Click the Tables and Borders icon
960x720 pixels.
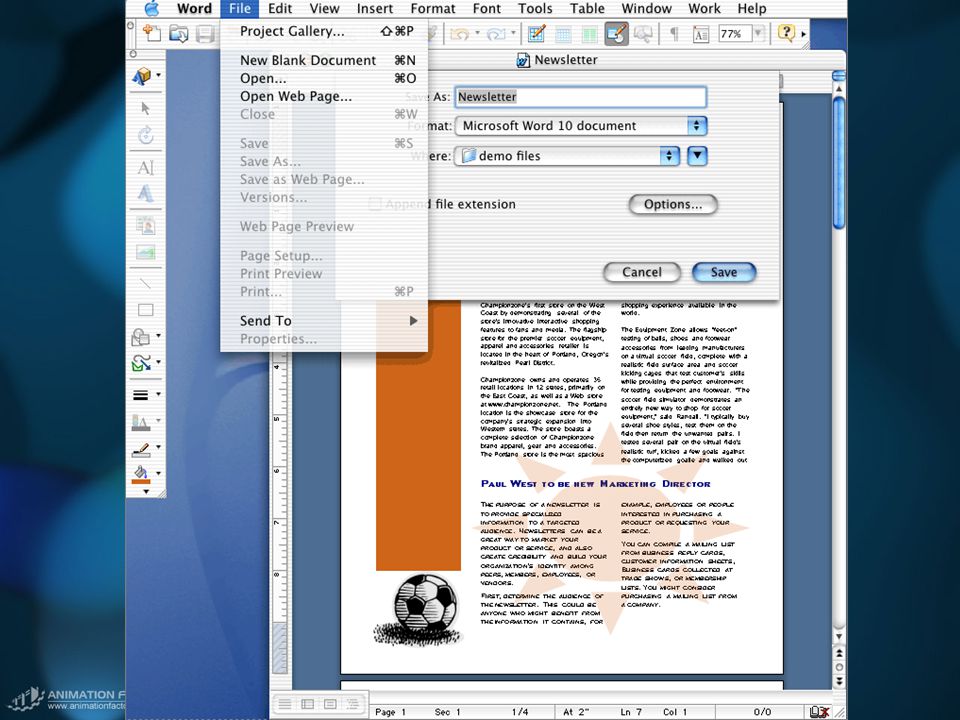point(537,34)
